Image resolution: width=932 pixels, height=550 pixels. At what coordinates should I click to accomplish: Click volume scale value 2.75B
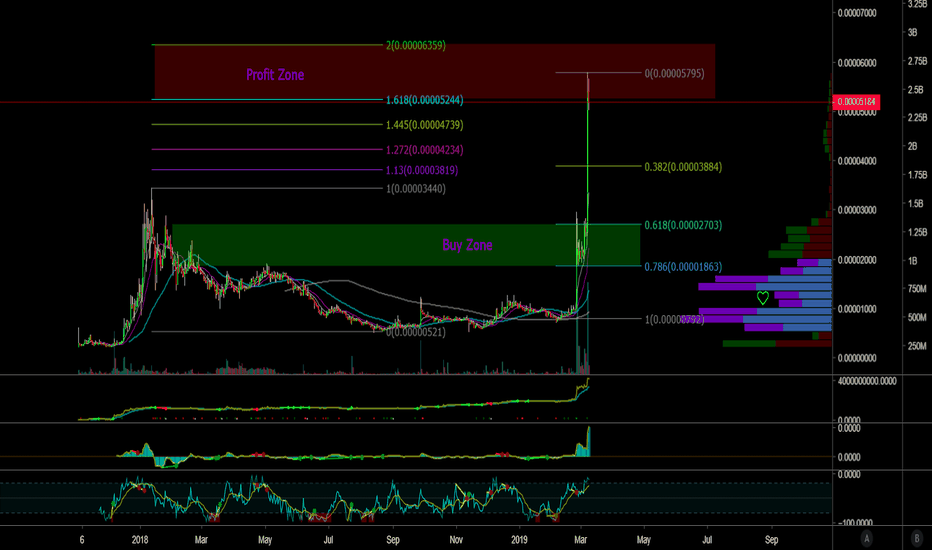click(917, 61)
